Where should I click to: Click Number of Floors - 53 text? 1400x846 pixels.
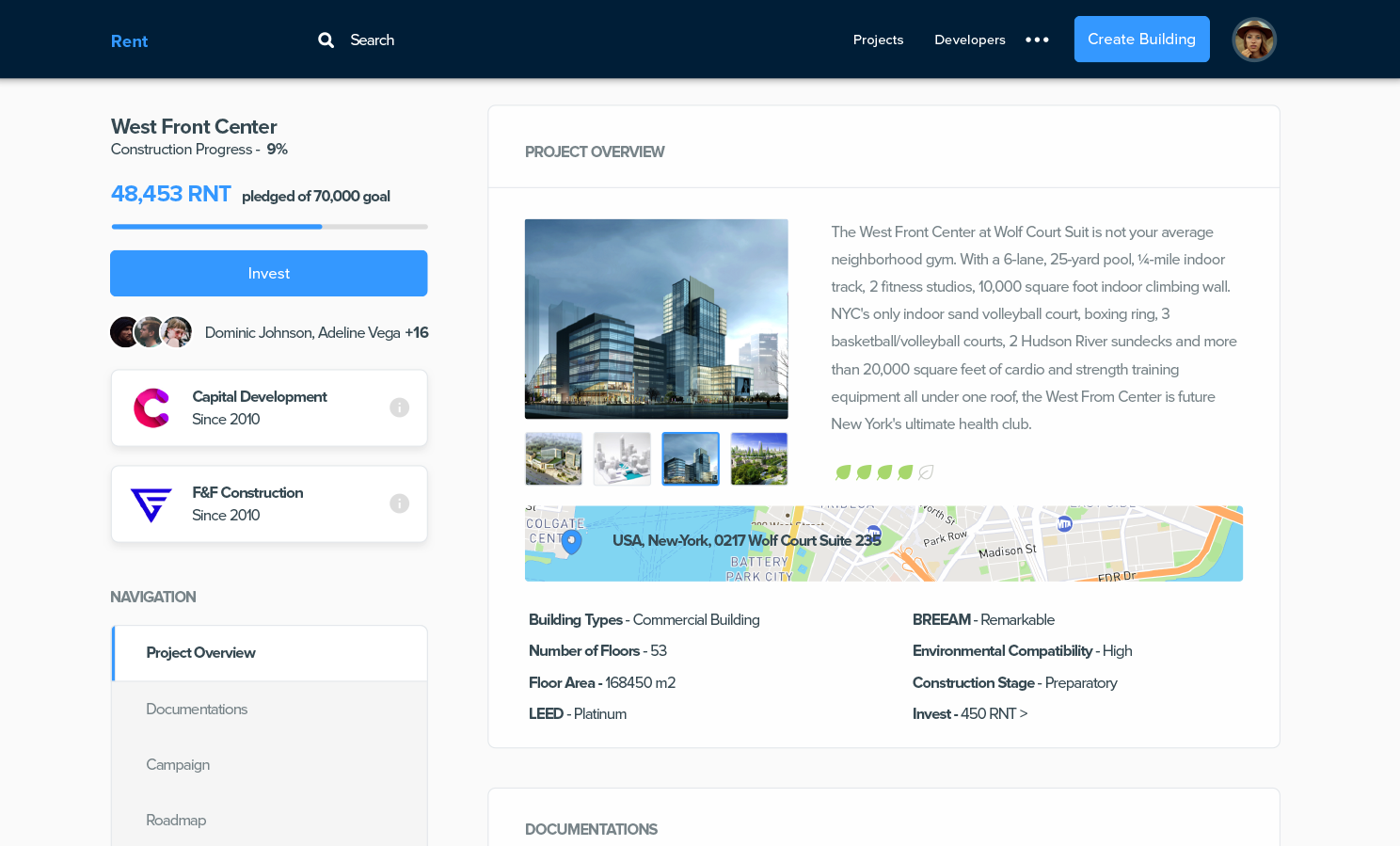click(597, 650)
